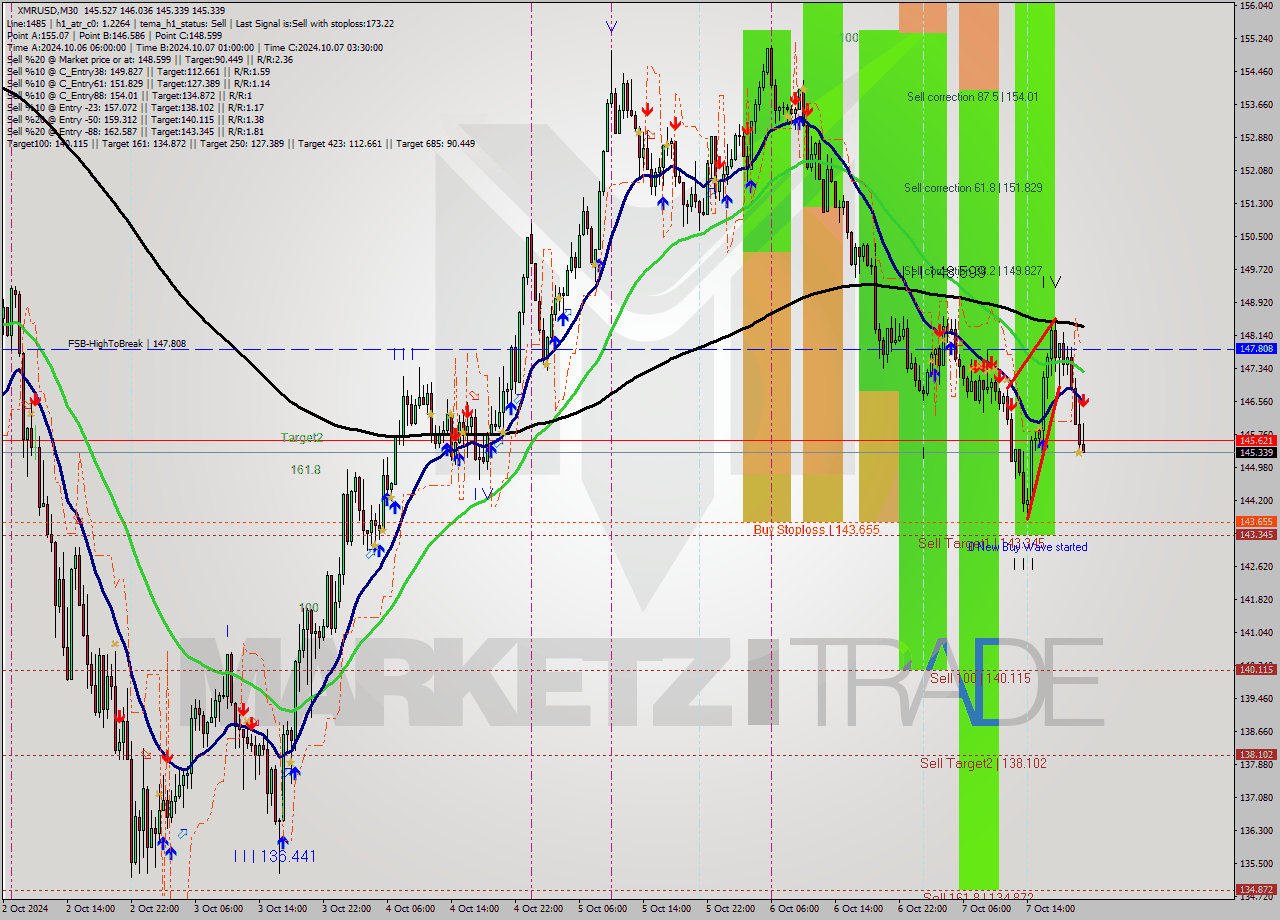
Task: Select the 143.655 price tag on axis
Action: click(1256, 522)
